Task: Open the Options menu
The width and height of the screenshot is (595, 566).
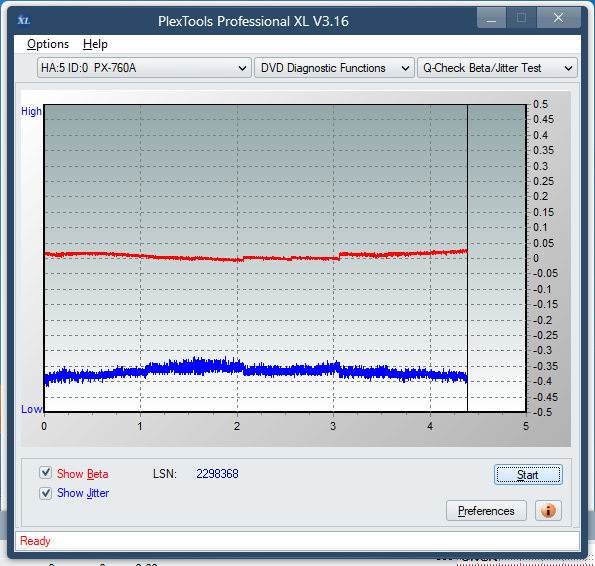Action: (x=48, y=44)
